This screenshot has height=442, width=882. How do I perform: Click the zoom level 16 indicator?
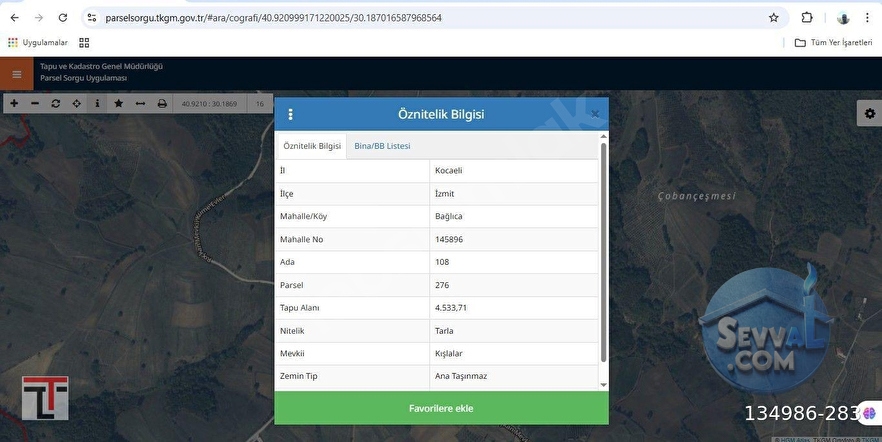259,103
